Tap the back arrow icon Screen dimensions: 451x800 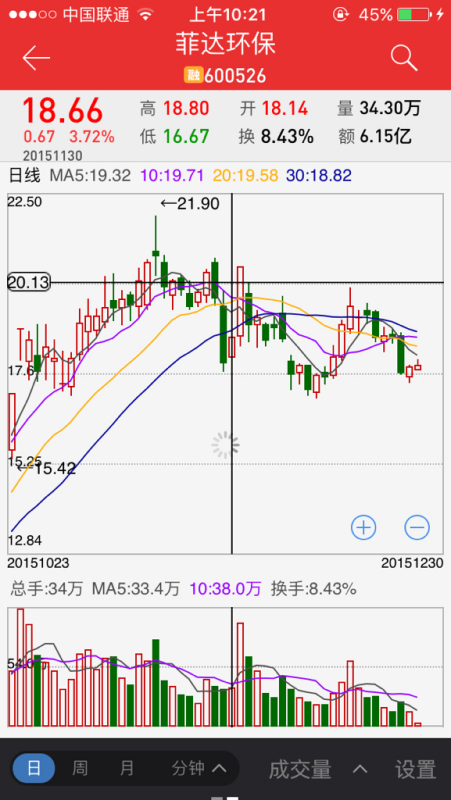tap(36, 58)
